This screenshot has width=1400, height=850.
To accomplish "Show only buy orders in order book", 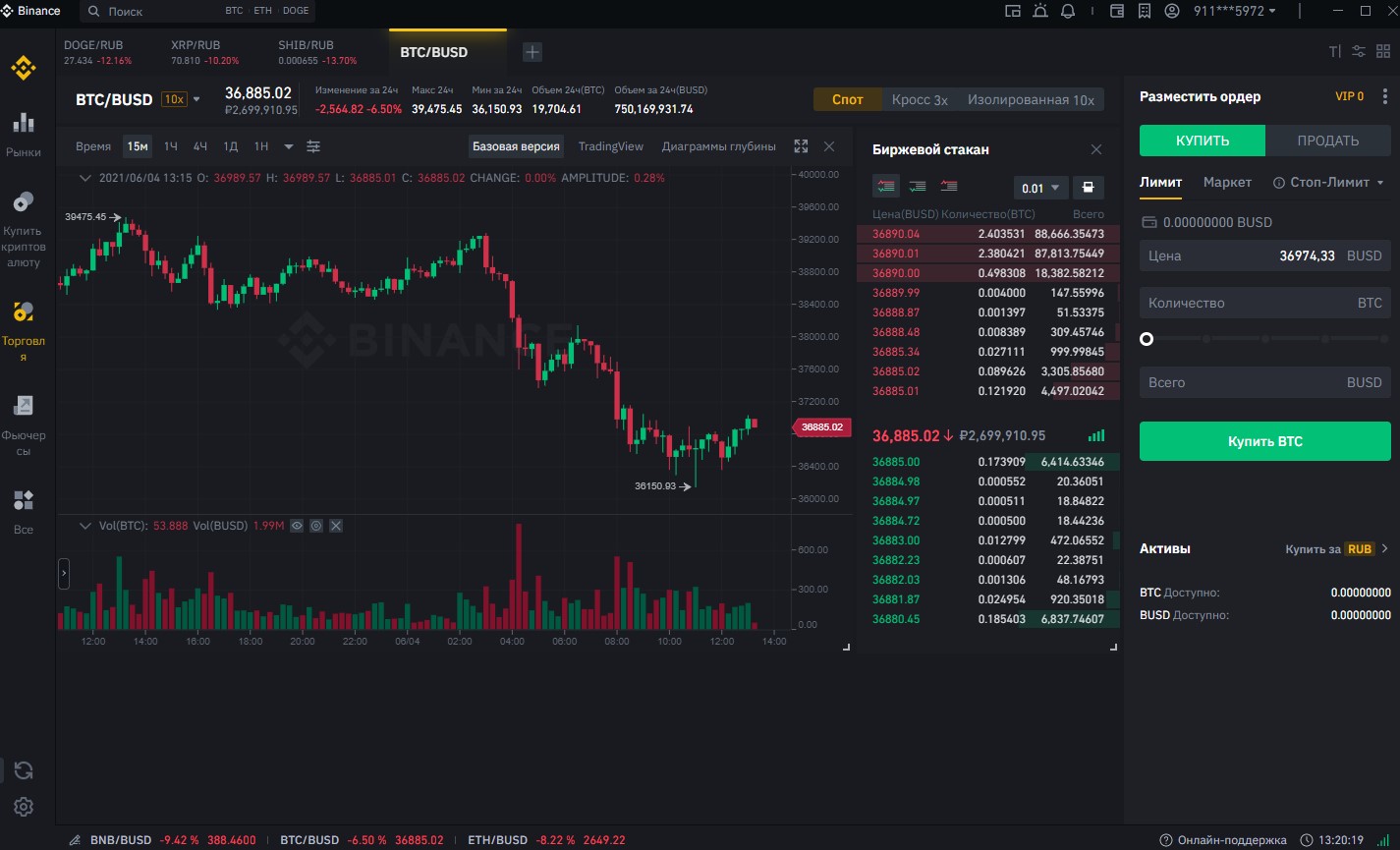I will [918, 186].
